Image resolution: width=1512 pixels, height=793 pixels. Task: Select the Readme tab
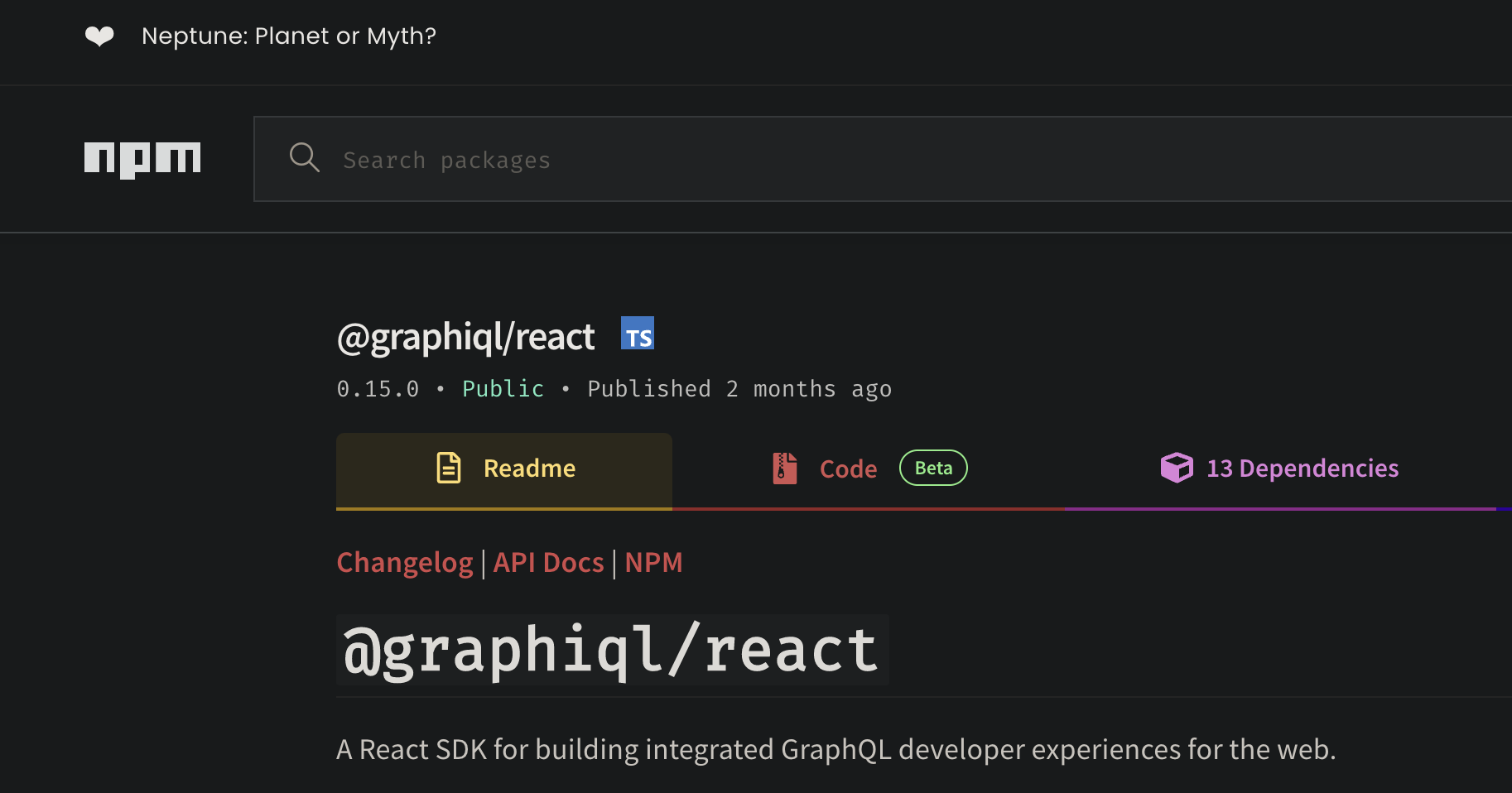(528, 468)
